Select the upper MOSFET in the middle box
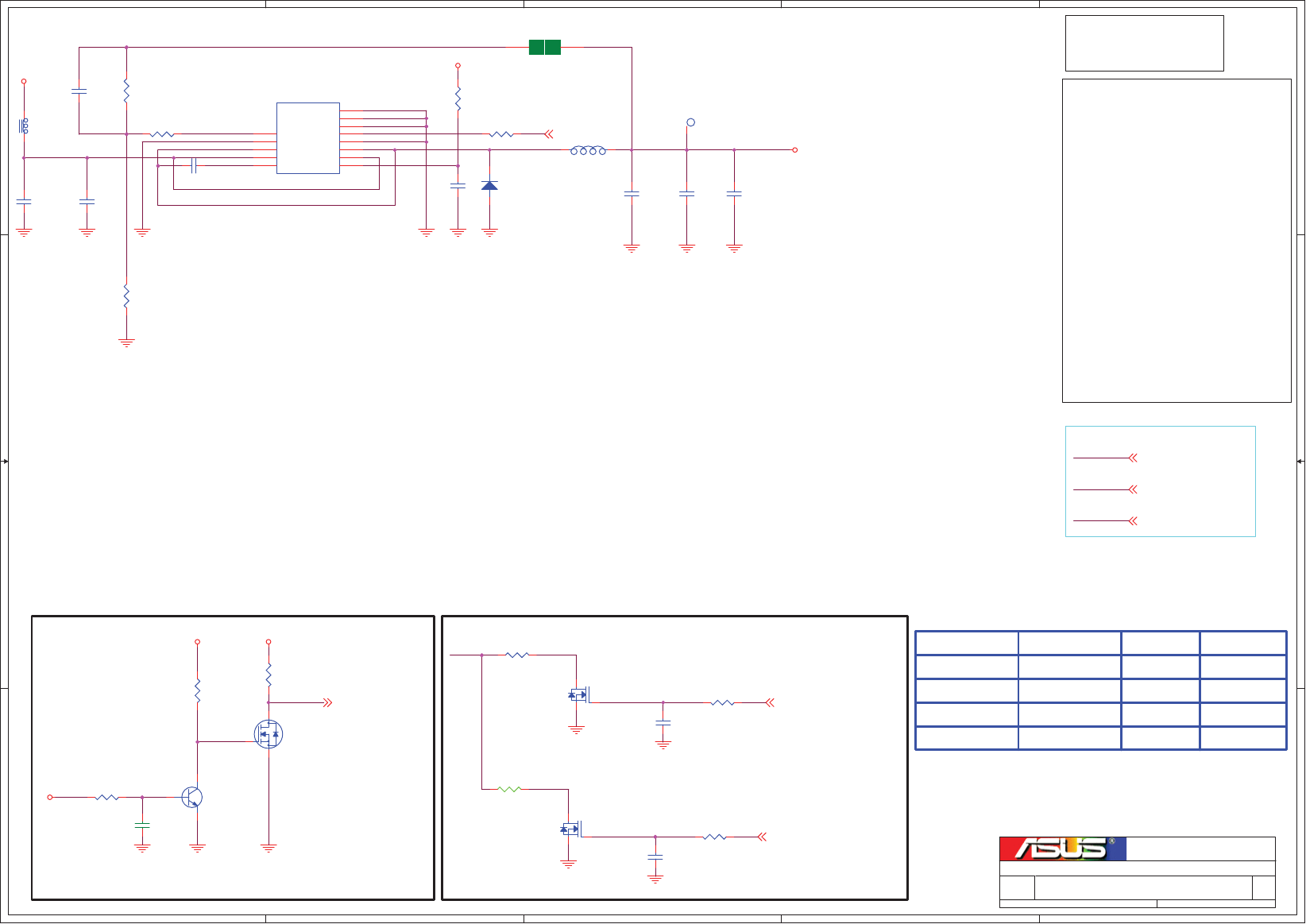The height and width of the screenshot is (924, 1306). 579,695
